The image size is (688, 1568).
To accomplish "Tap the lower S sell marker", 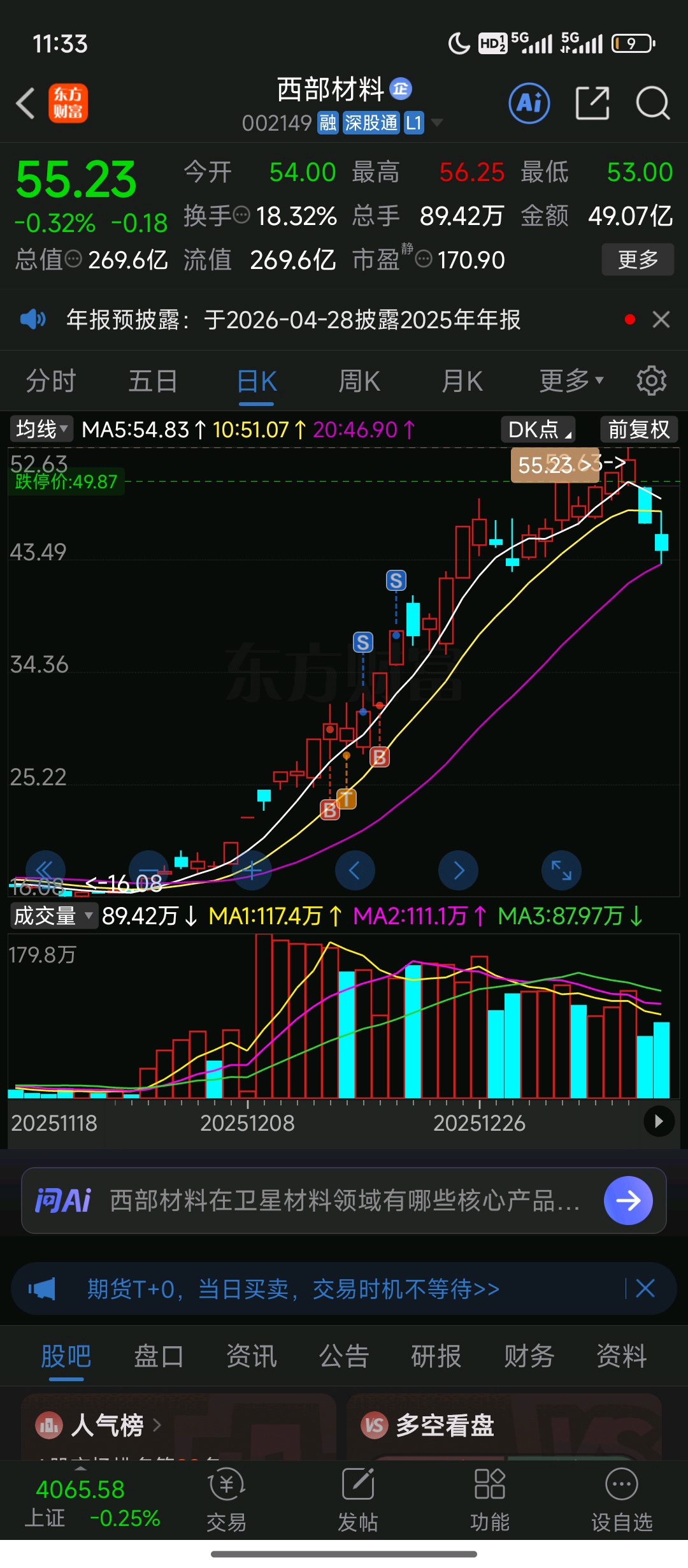I will click(x=363, y=642).
